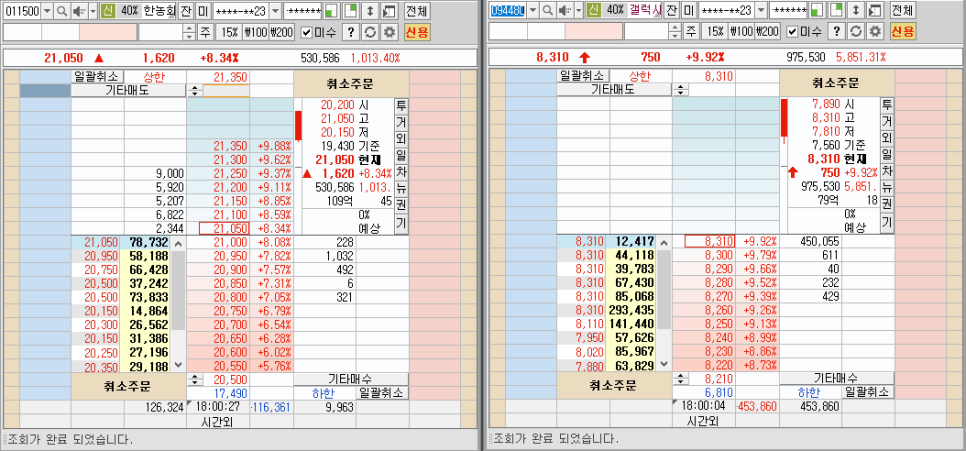
Task: Open stock search in the 094480 window
Action: coord(547,10)
